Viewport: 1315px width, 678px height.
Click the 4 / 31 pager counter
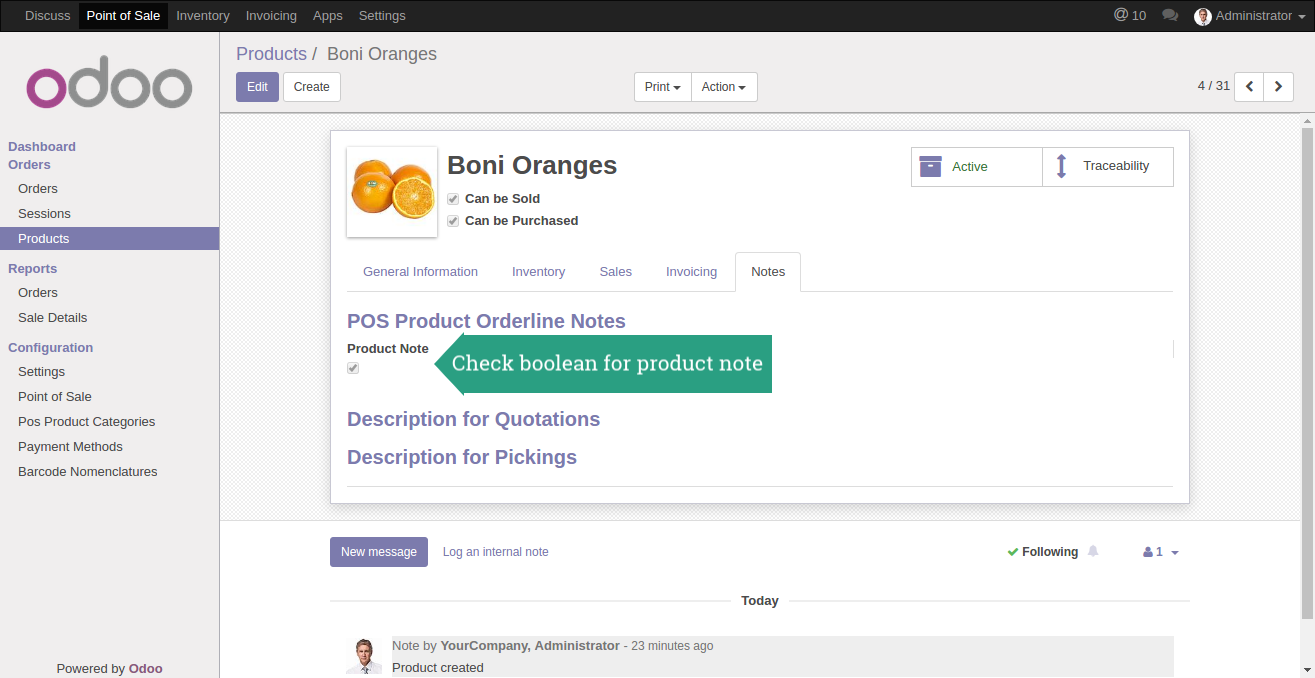[x=1214, y=86]
